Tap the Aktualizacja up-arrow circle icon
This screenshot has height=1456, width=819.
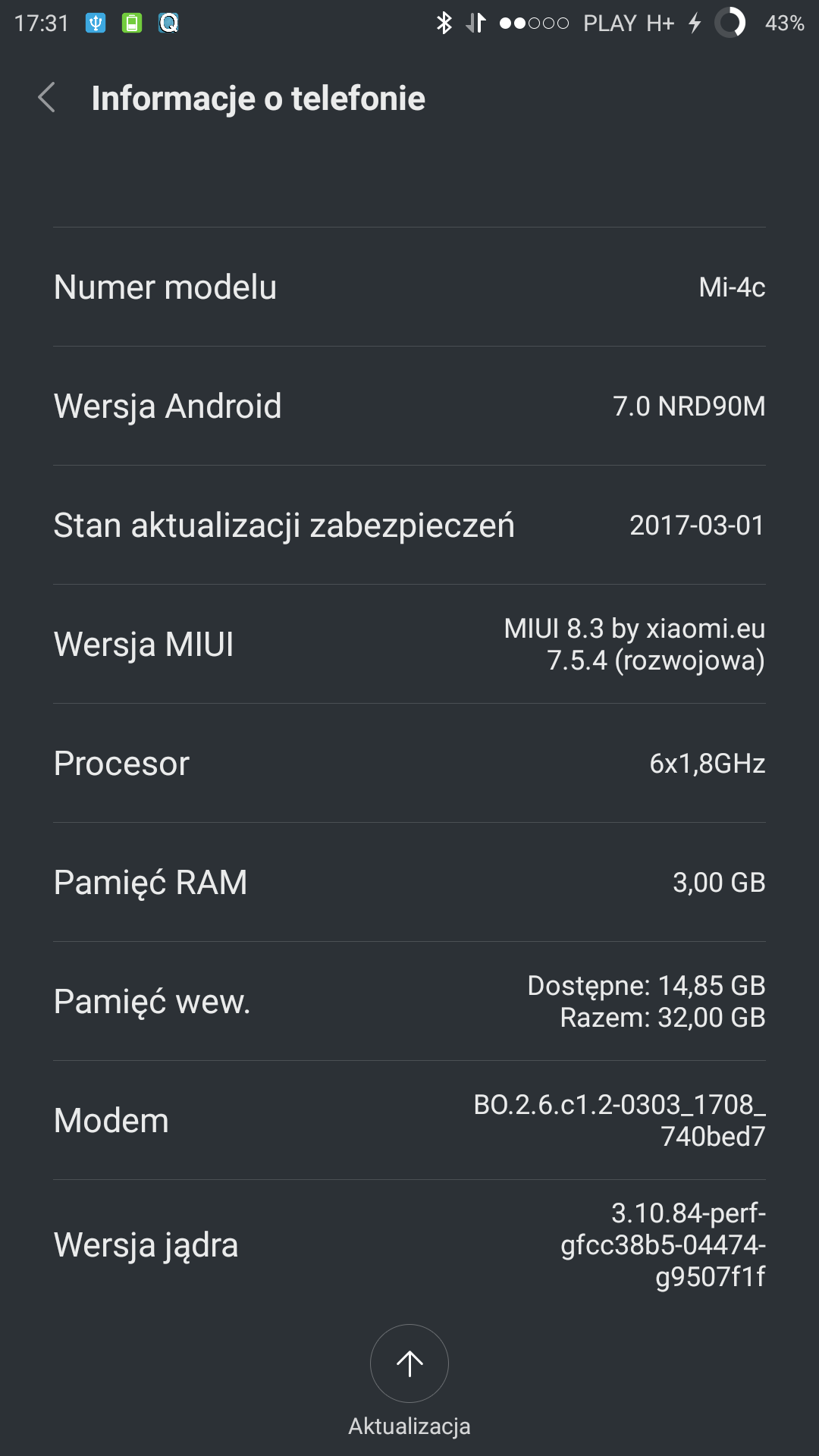tap(409, 1363)
